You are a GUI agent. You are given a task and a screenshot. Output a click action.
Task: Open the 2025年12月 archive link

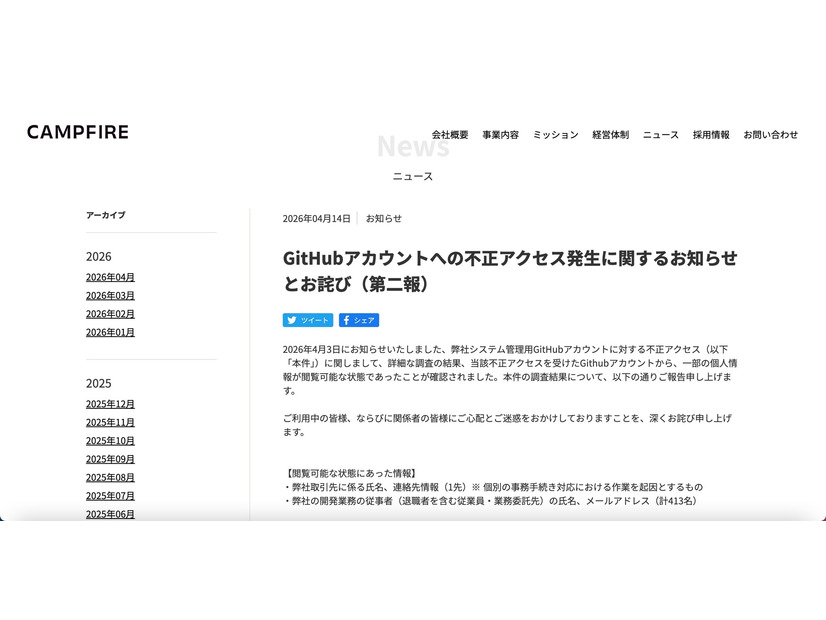click(x=110, y=404)
